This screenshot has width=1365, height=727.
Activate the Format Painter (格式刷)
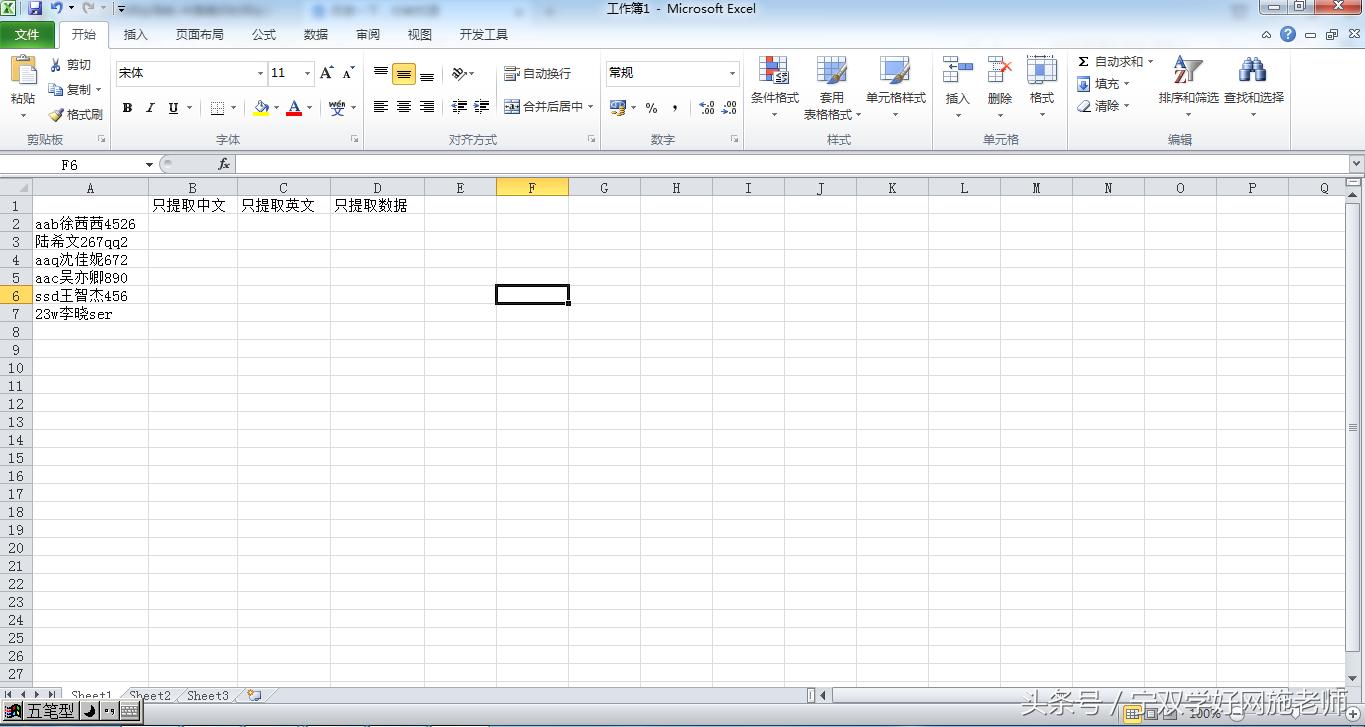77,115
